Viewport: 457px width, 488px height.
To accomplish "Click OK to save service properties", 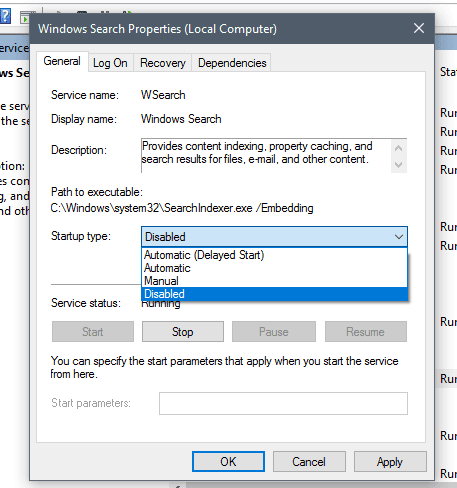I will pyautogui.click(x=228, y=462).
